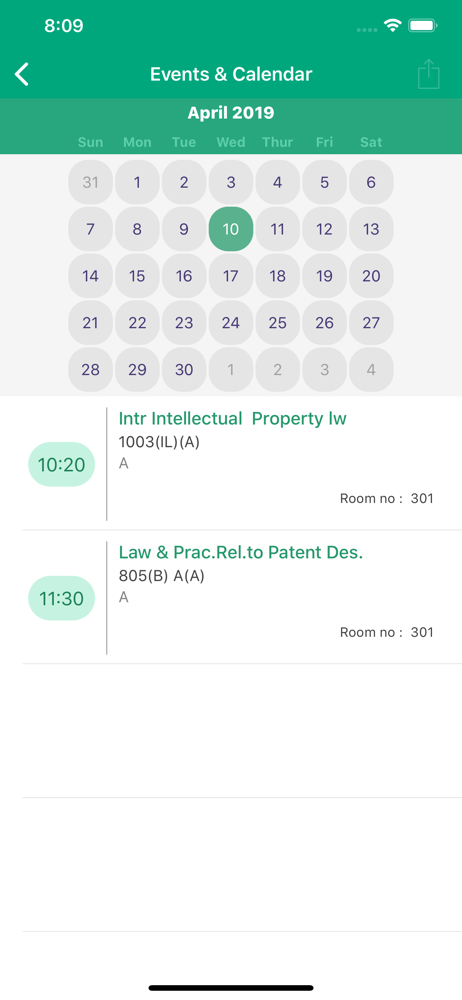Tap the back arrow icon

[22, 74]
